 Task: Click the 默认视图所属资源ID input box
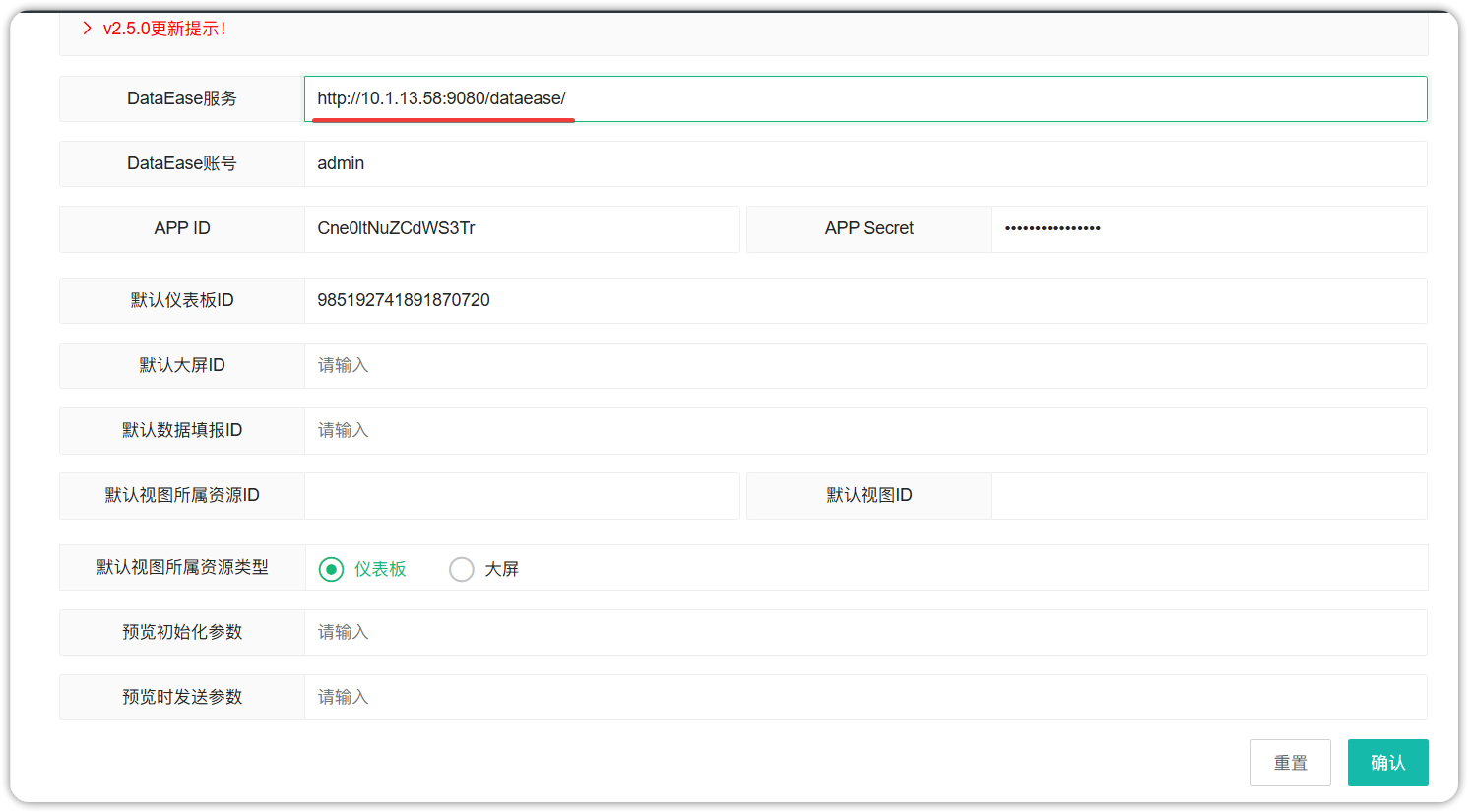point(521,495)
